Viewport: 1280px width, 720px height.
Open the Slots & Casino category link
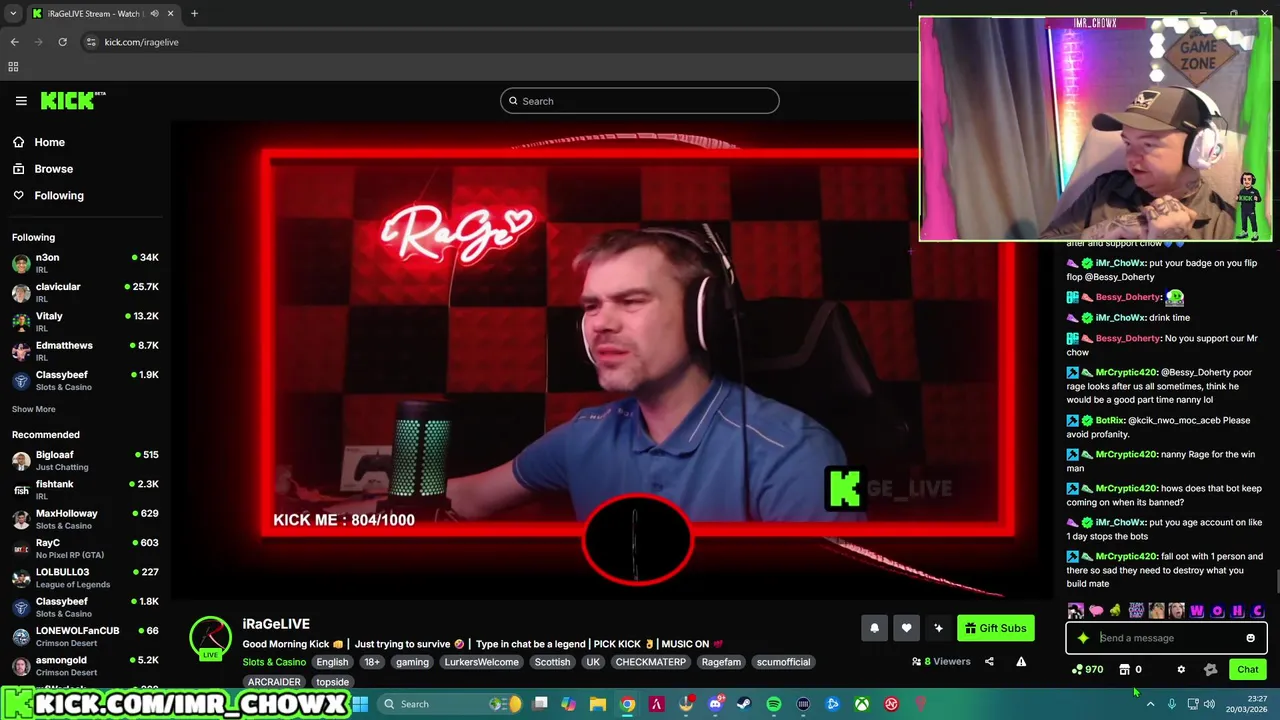click(274, 662)
